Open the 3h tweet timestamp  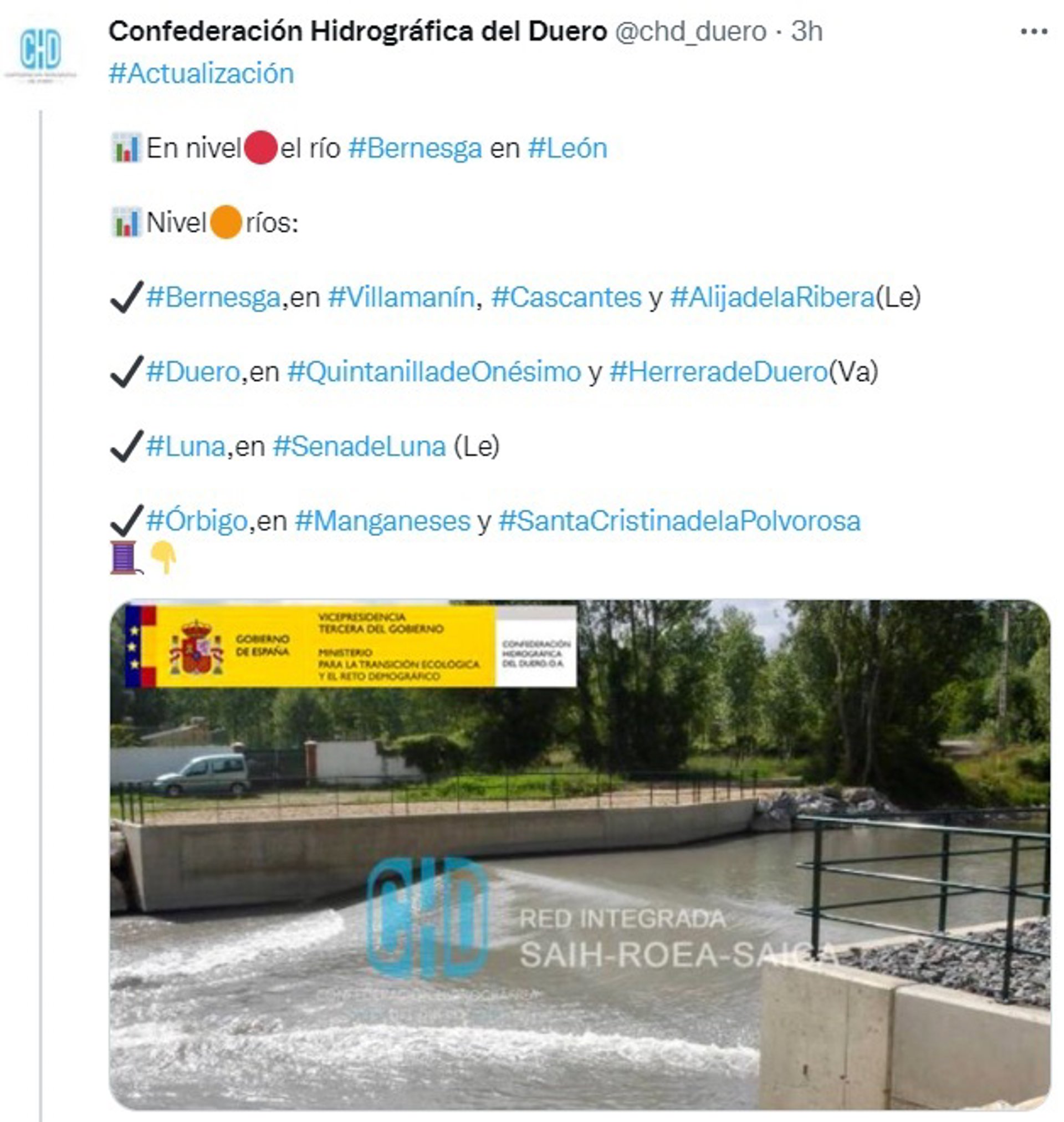coord(806,32)
